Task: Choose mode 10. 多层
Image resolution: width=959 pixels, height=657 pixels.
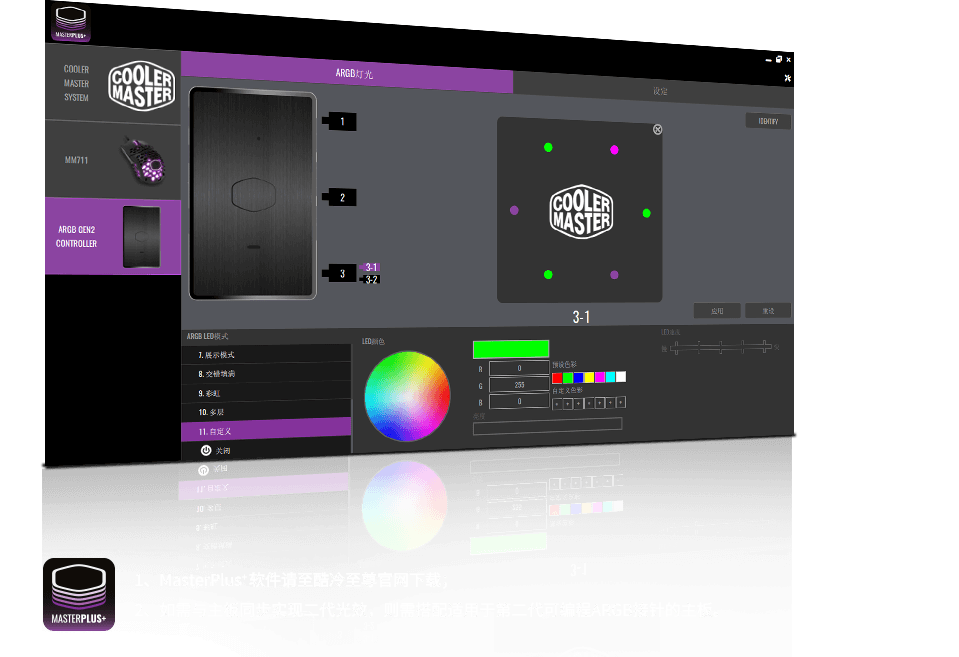Action: point(266,412)
